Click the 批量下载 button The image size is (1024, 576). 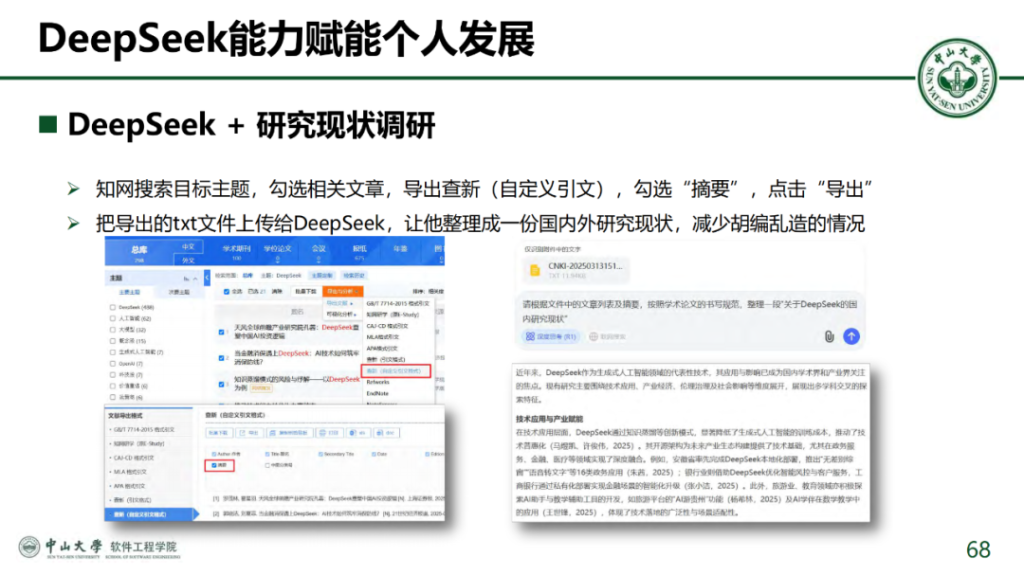point(306,291)
